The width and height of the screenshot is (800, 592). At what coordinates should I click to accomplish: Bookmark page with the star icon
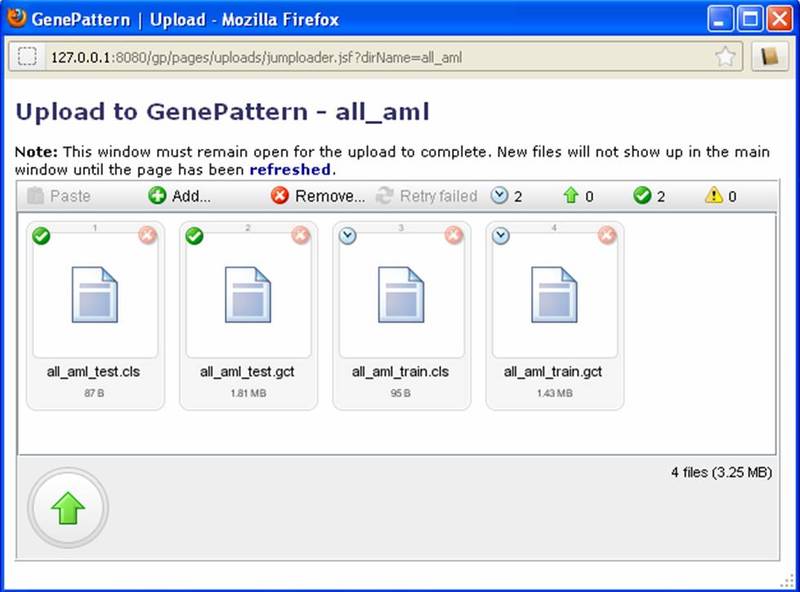(725, 57)
